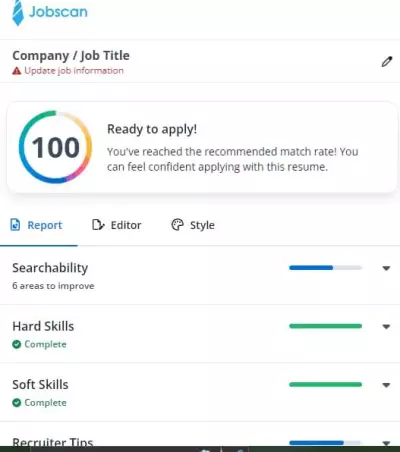Click the Jobscan tie logo icon

(x=18, y=13)
